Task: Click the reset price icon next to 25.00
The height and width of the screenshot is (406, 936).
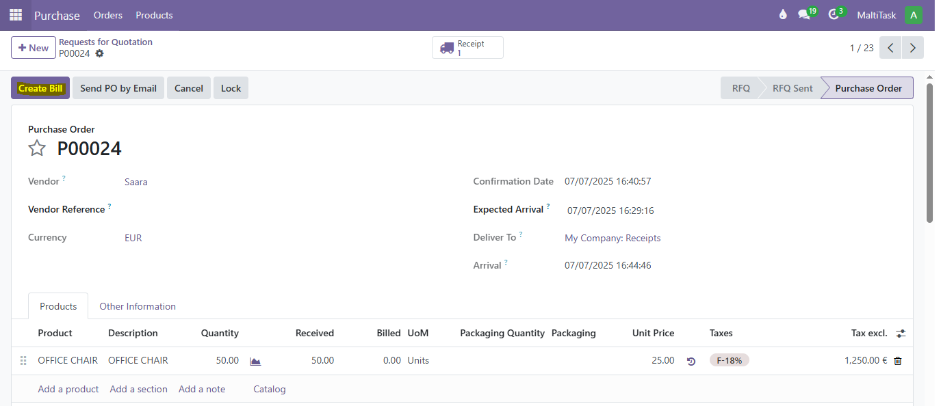Action: 691,361
